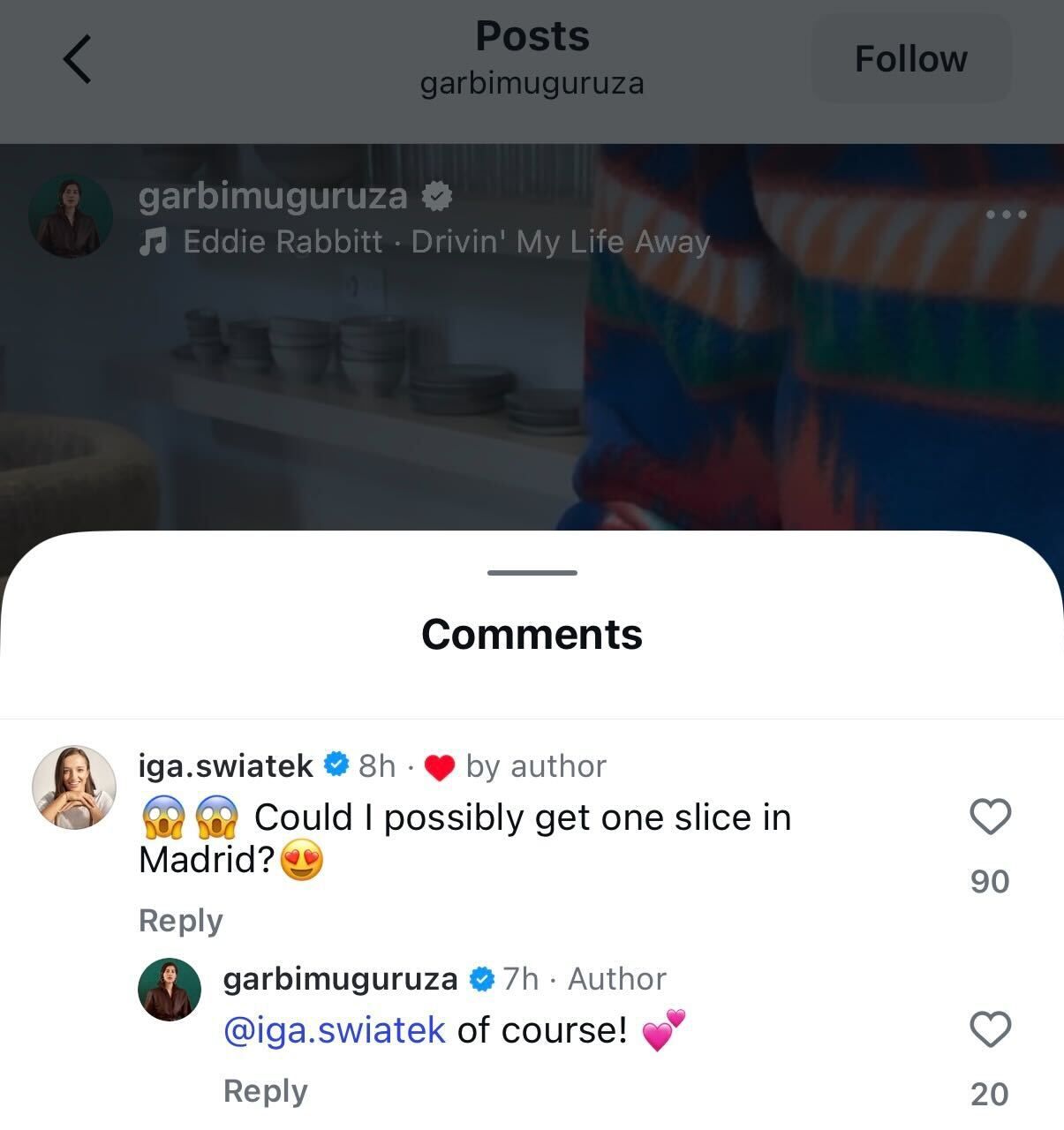Open the @iga.swiatek mention link in the reply

tap(334, 1028)
